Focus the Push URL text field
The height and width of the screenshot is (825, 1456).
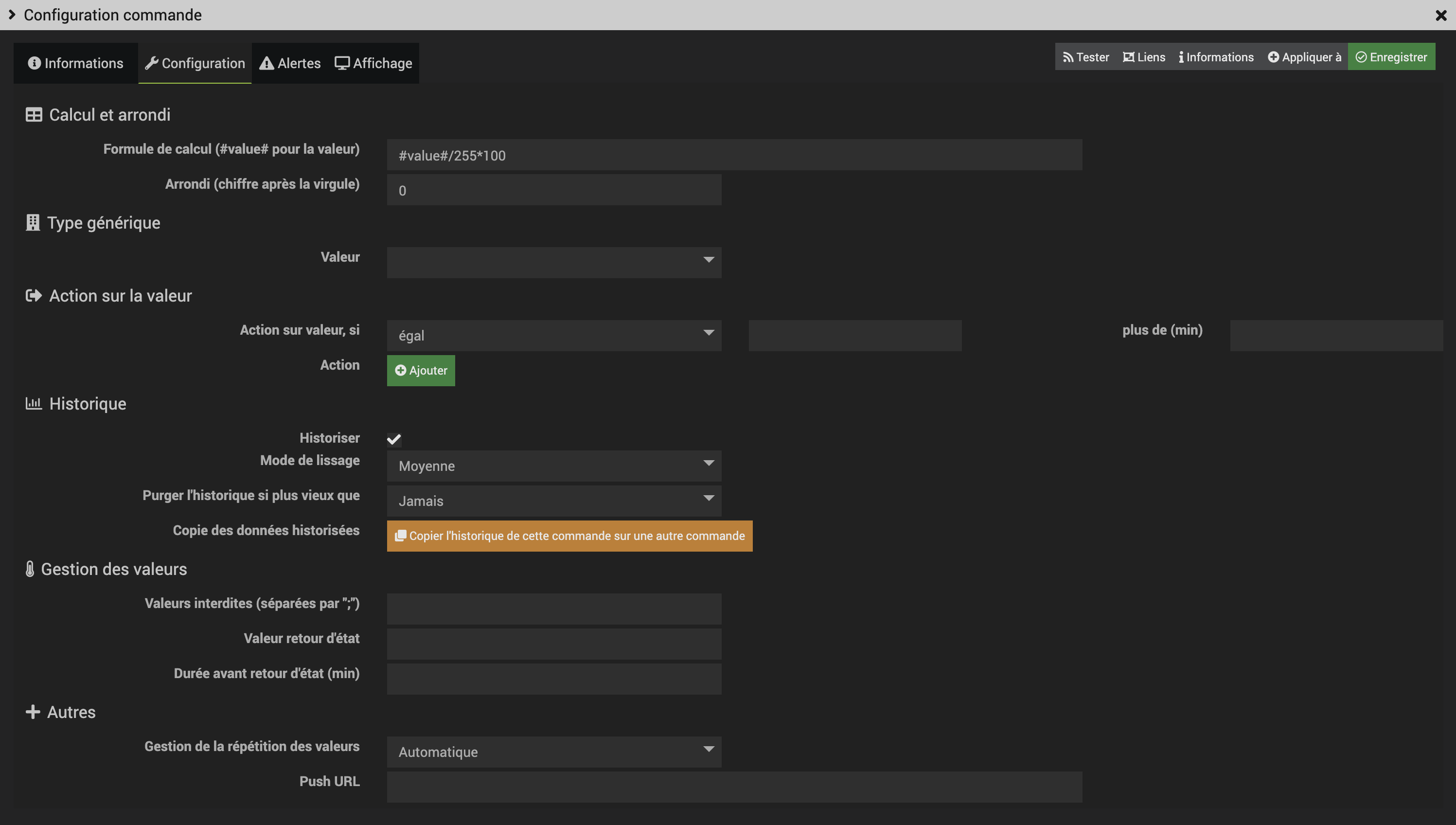734,787
